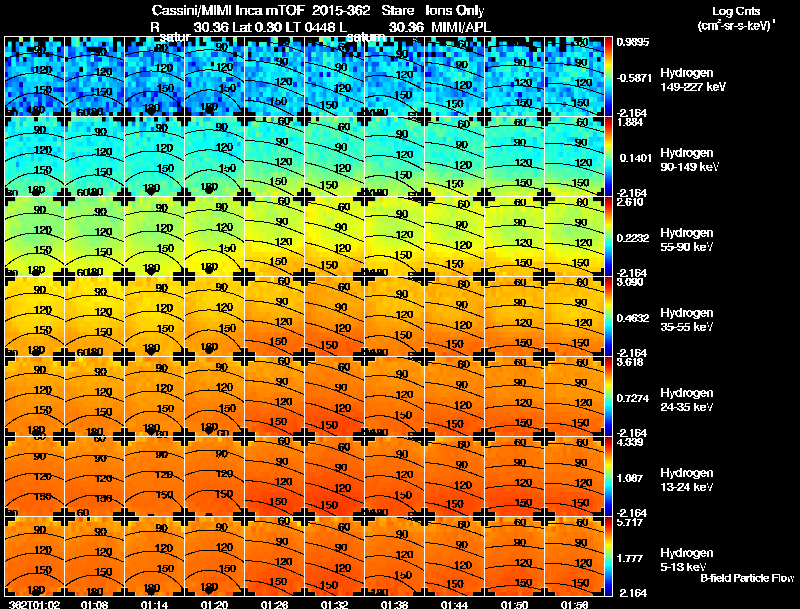Click the 0.1401 color scale value
The height and width of the screenshot is (609, 800).
(635, 158)
